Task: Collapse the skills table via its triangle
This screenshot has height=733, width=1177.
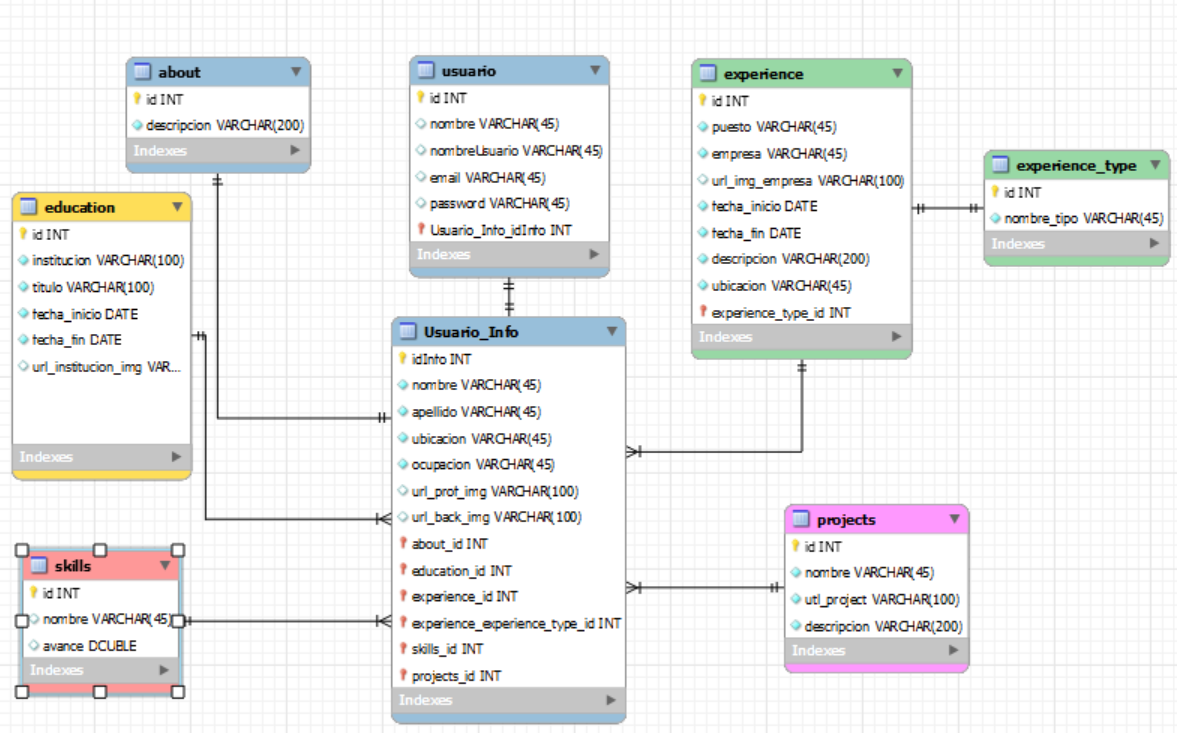Action: pos(165,566)
